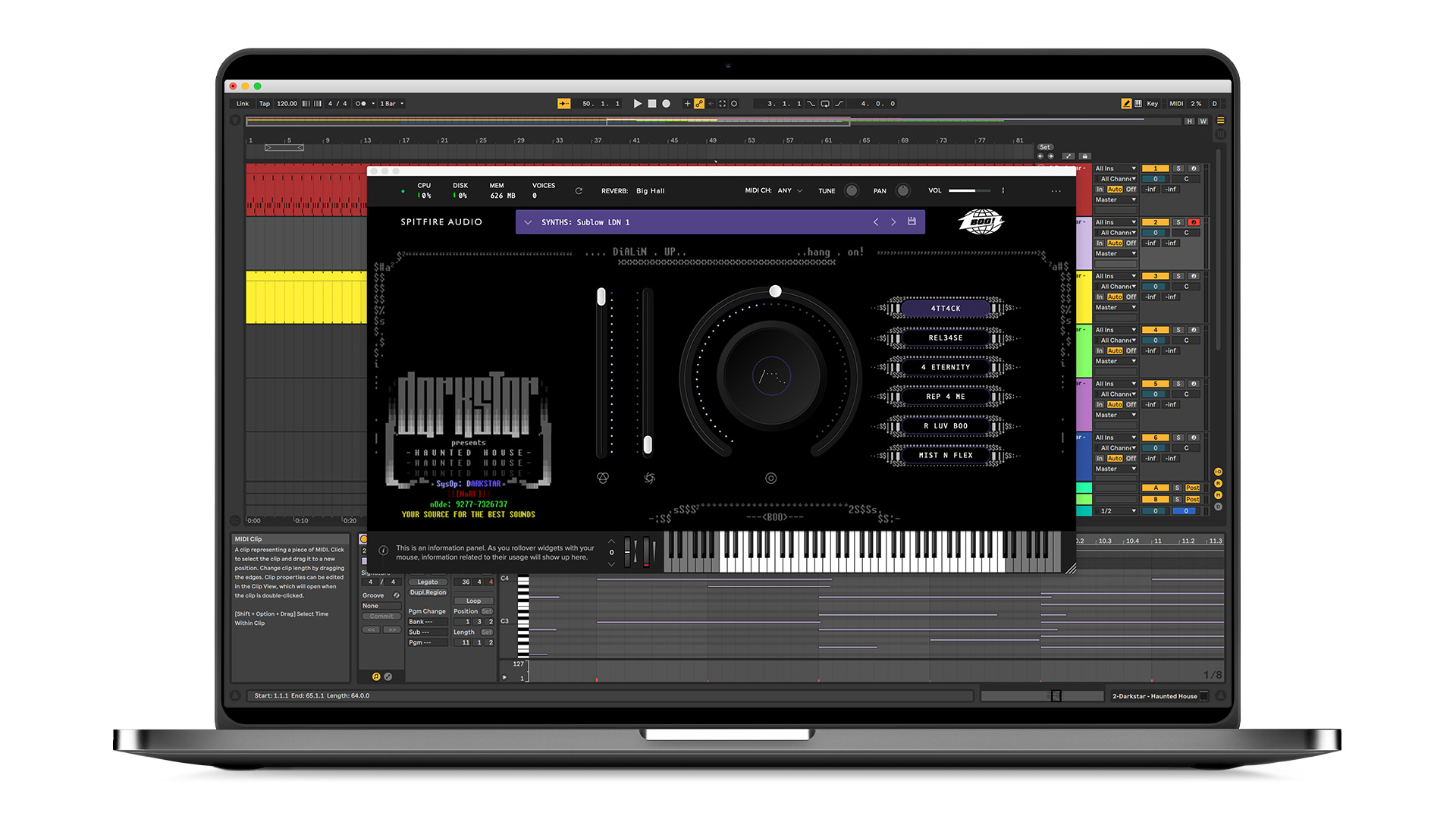Click the Tap tempo button
This screenshot has width=1456, height=819.
pyautogui.click(x=264, y=104)
